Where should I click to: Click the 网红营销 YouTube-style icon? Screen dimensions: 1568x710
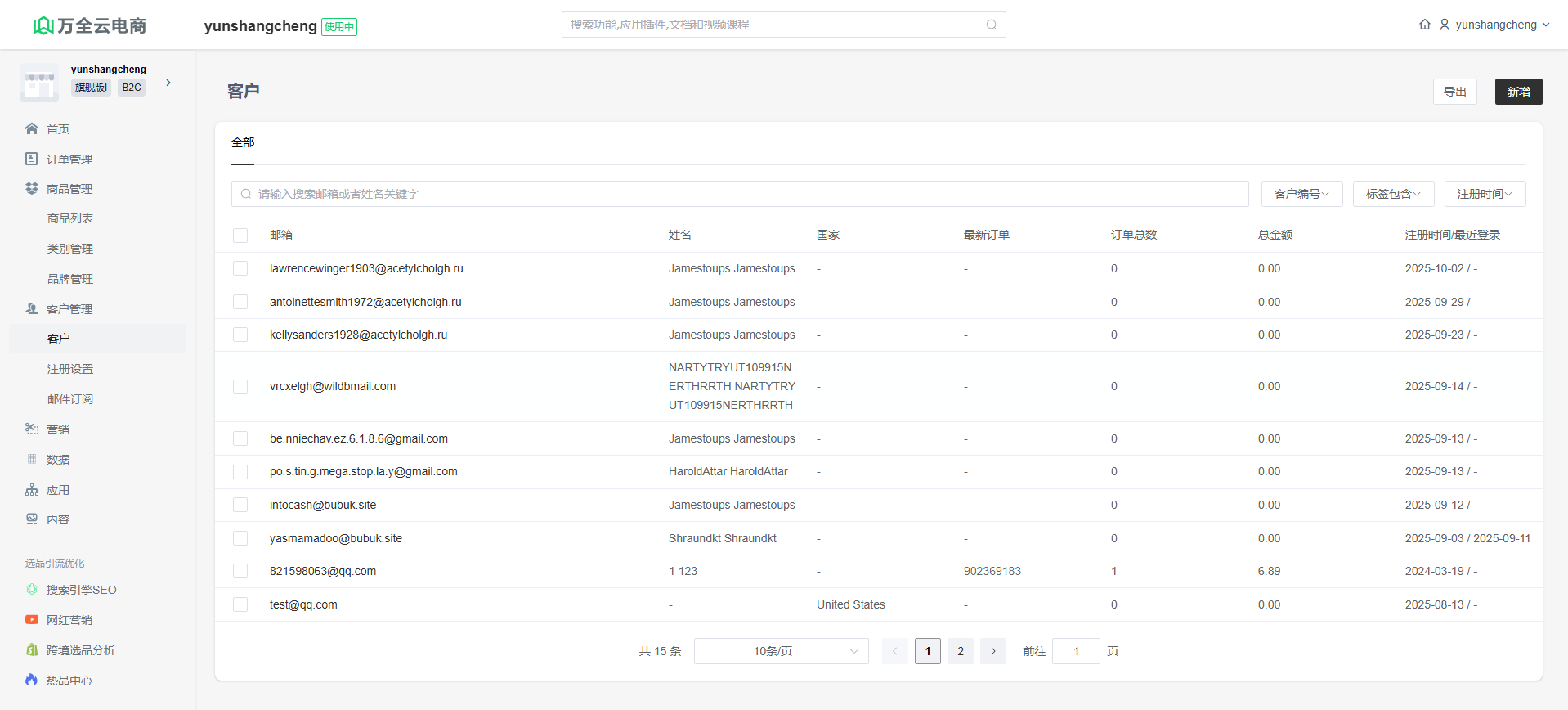coord(32,620)
